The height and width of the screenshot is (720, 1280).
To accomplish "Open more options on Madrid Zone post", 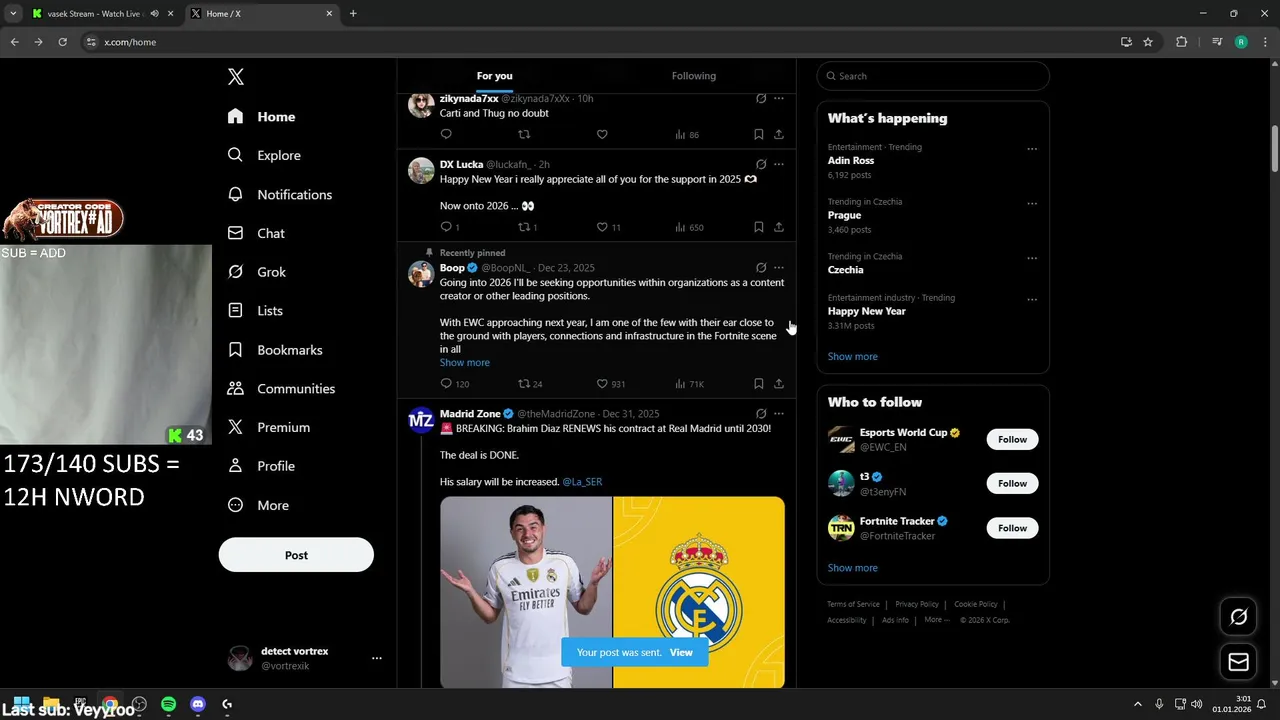I will 779,414.
